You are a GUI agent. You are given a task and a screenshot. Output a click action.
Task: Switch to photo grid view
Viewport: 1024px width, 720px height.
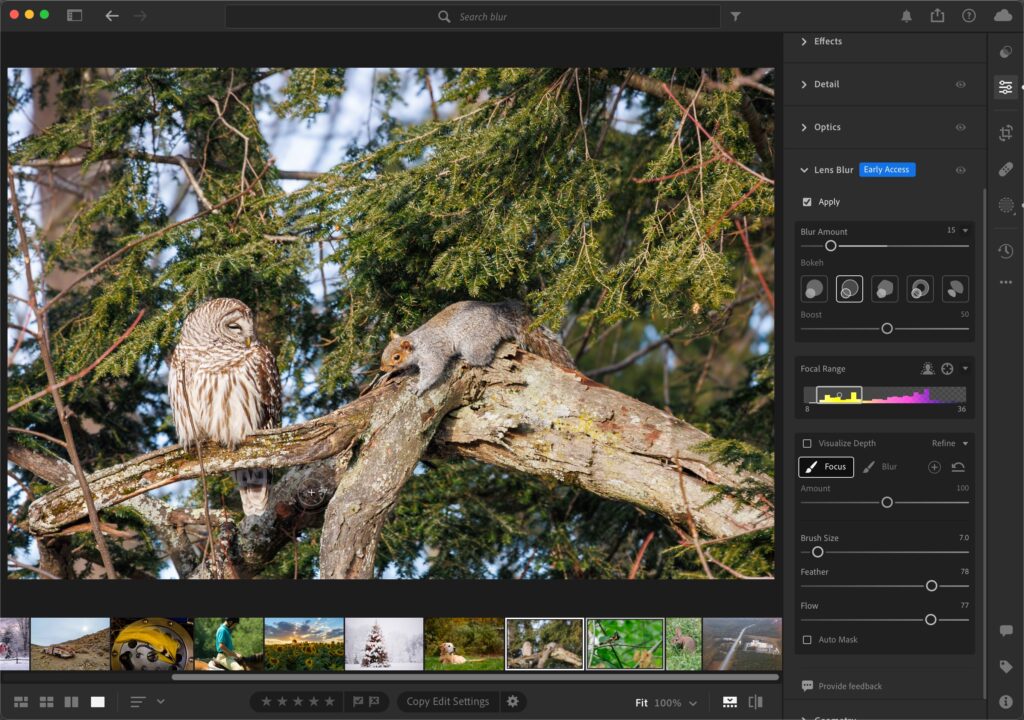pos(21,702)
